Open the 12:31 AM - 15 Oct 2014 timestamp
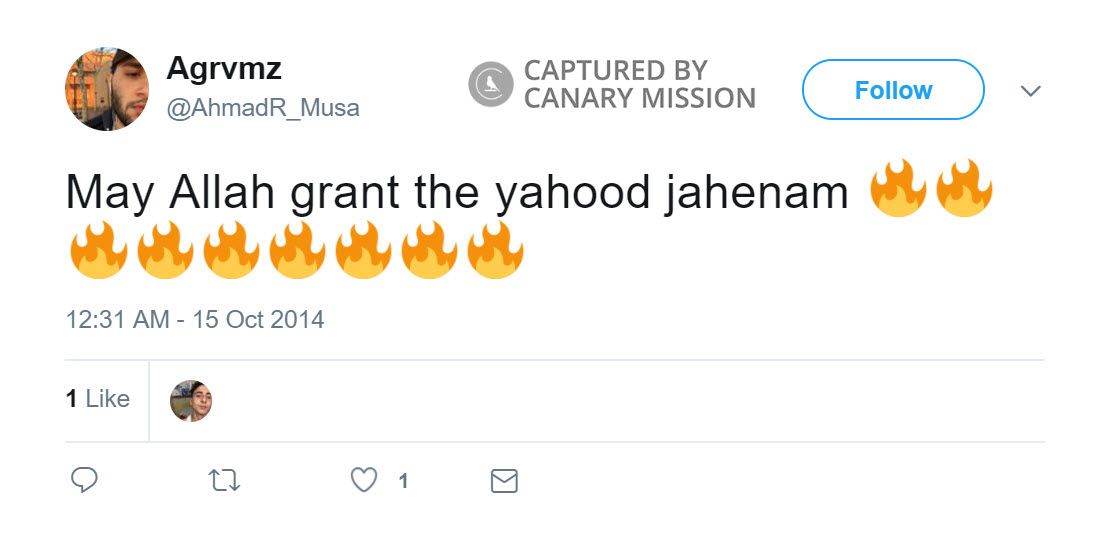 click(x=195, y=320)
